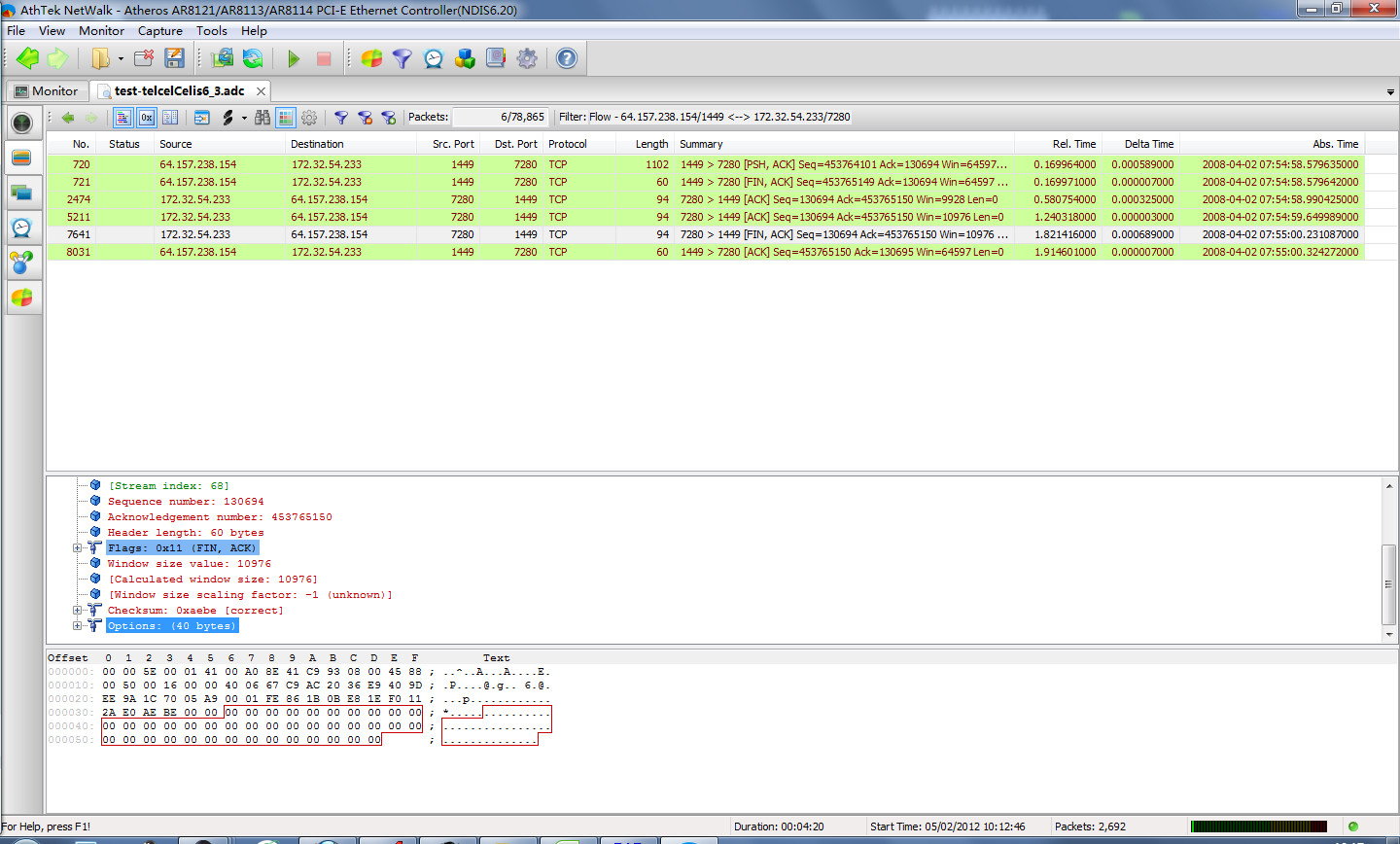Click the binoculars find icon
Viewport: 1400px width, 844px height.
click(262, 118)
